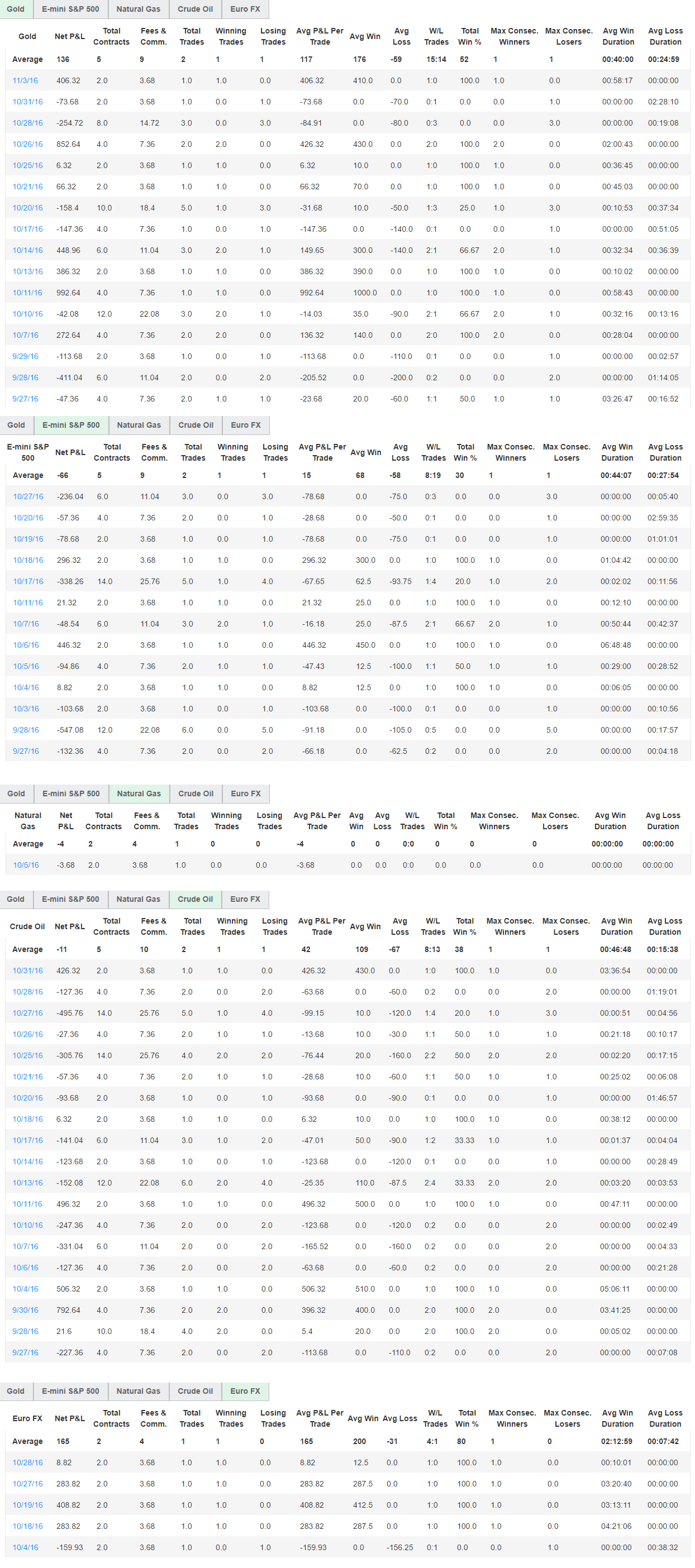Open Euro FX tab above the Gold table

(245, 9)
